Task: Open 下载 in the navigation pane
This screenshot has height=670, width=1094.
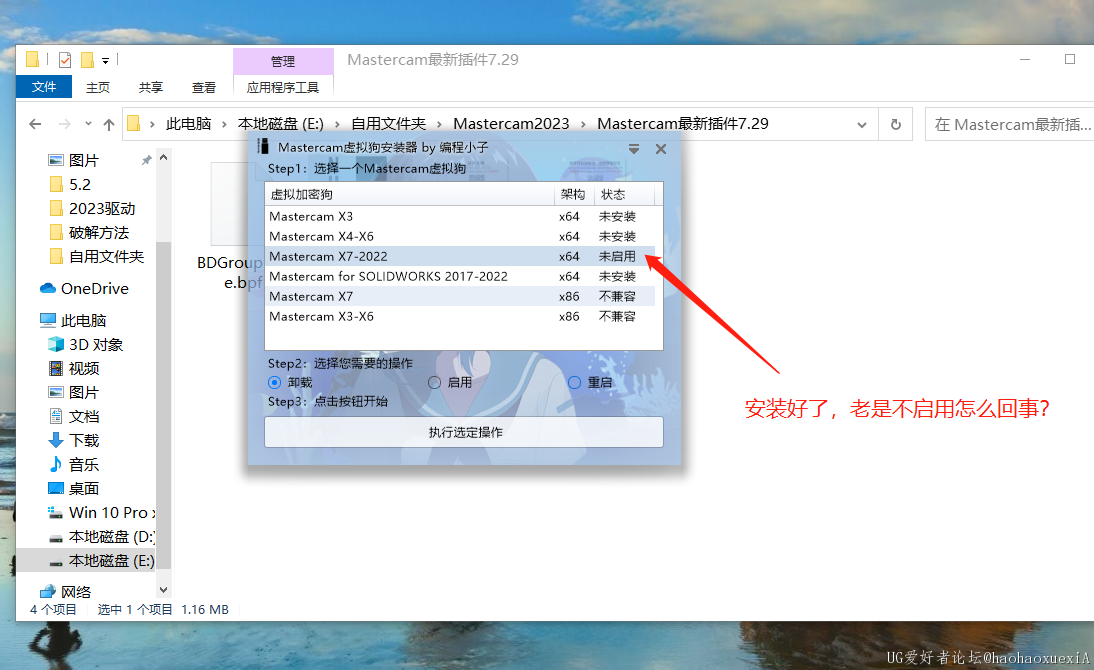Action: tap(84, 440)
